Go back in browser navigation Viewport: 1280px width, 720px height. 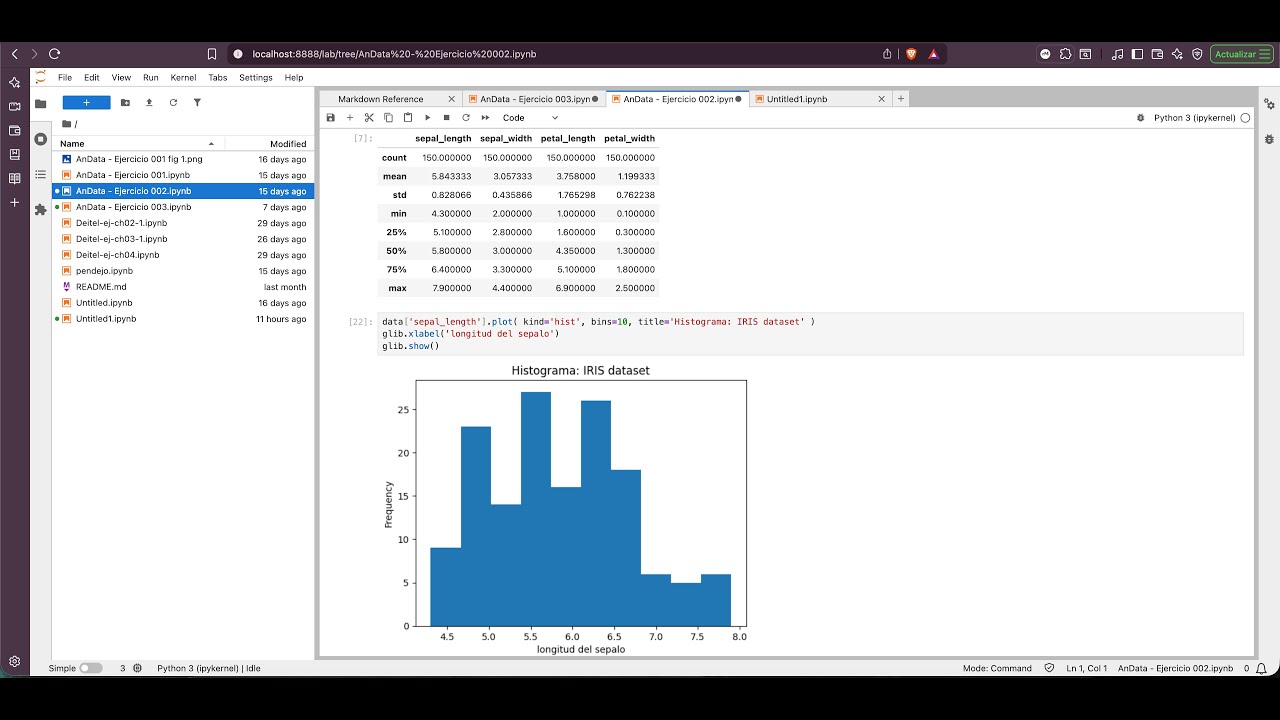(14, 54)
